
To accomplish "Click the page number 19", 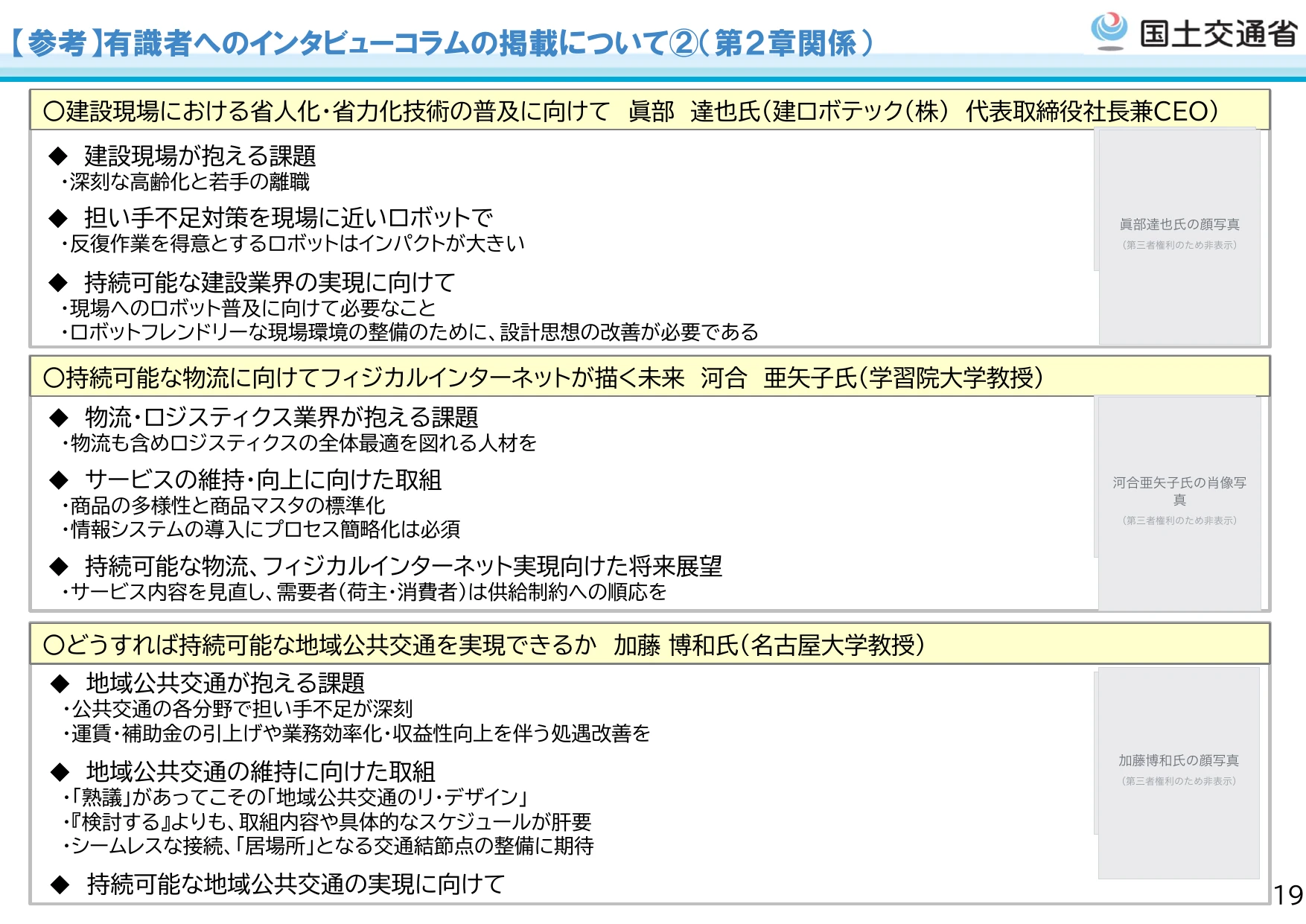I will [1288, 895].
